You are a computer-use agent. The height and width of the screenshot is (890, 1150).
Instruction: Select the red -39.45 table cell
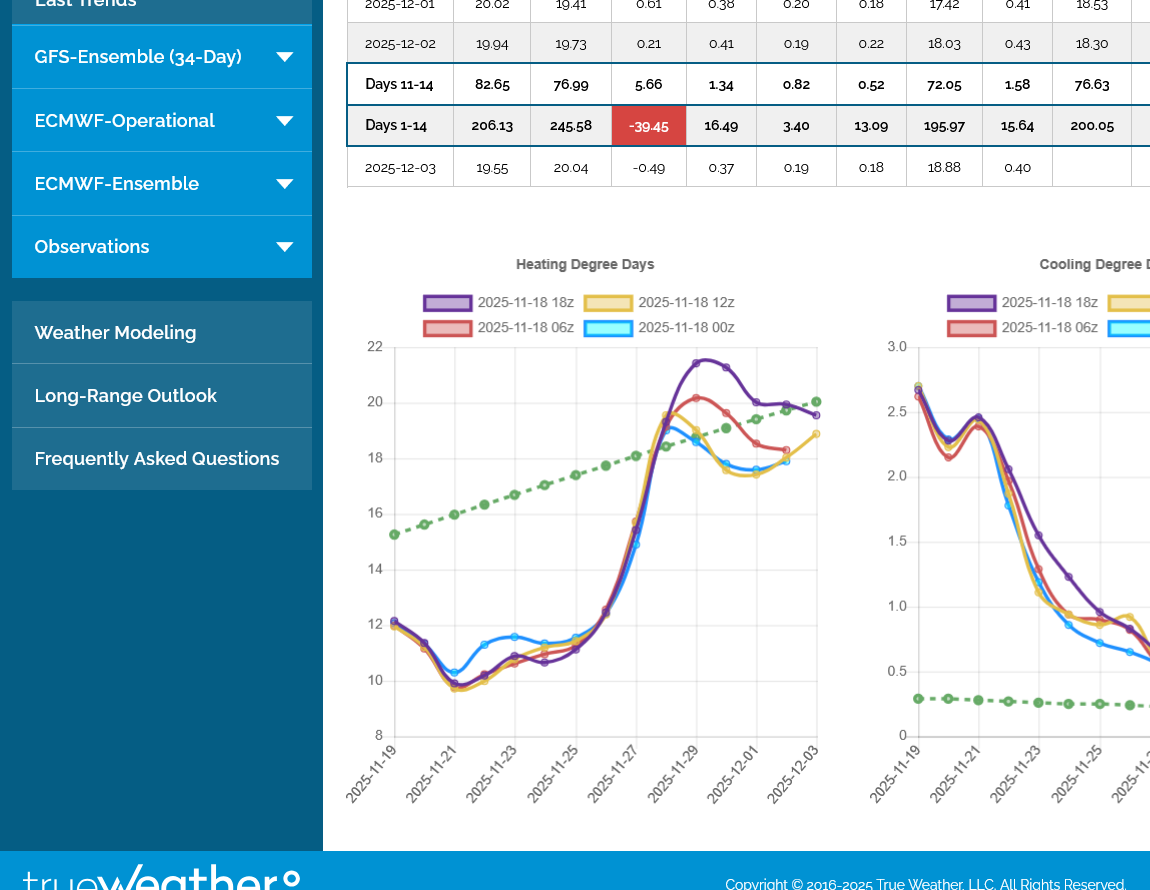pyautogui.click(x=649, y=126)
